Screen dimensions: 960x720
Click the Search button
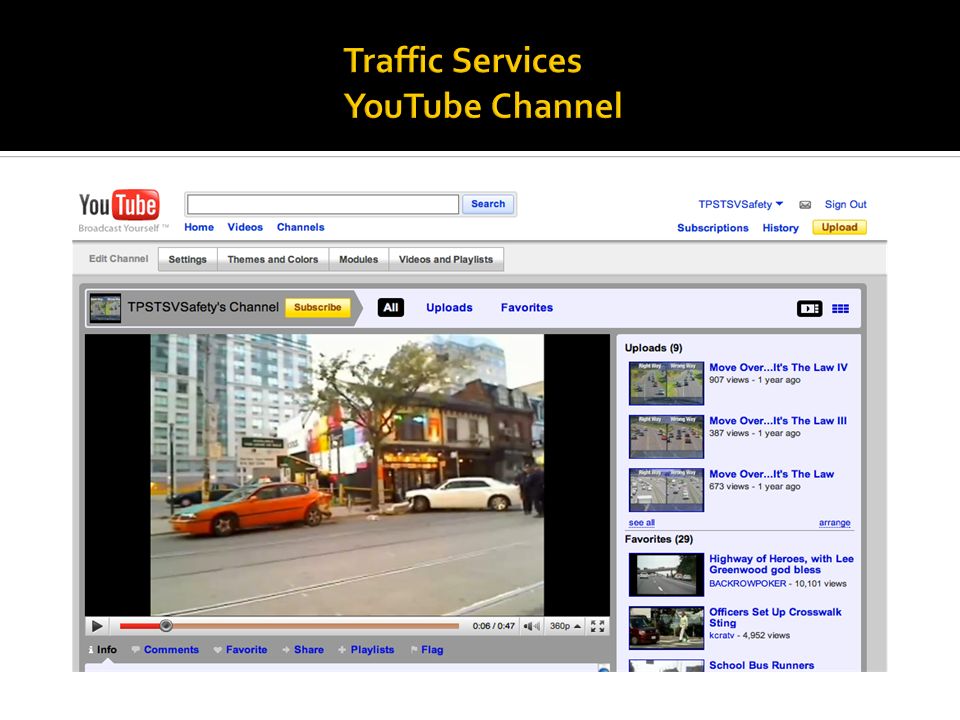pos(488,204)
